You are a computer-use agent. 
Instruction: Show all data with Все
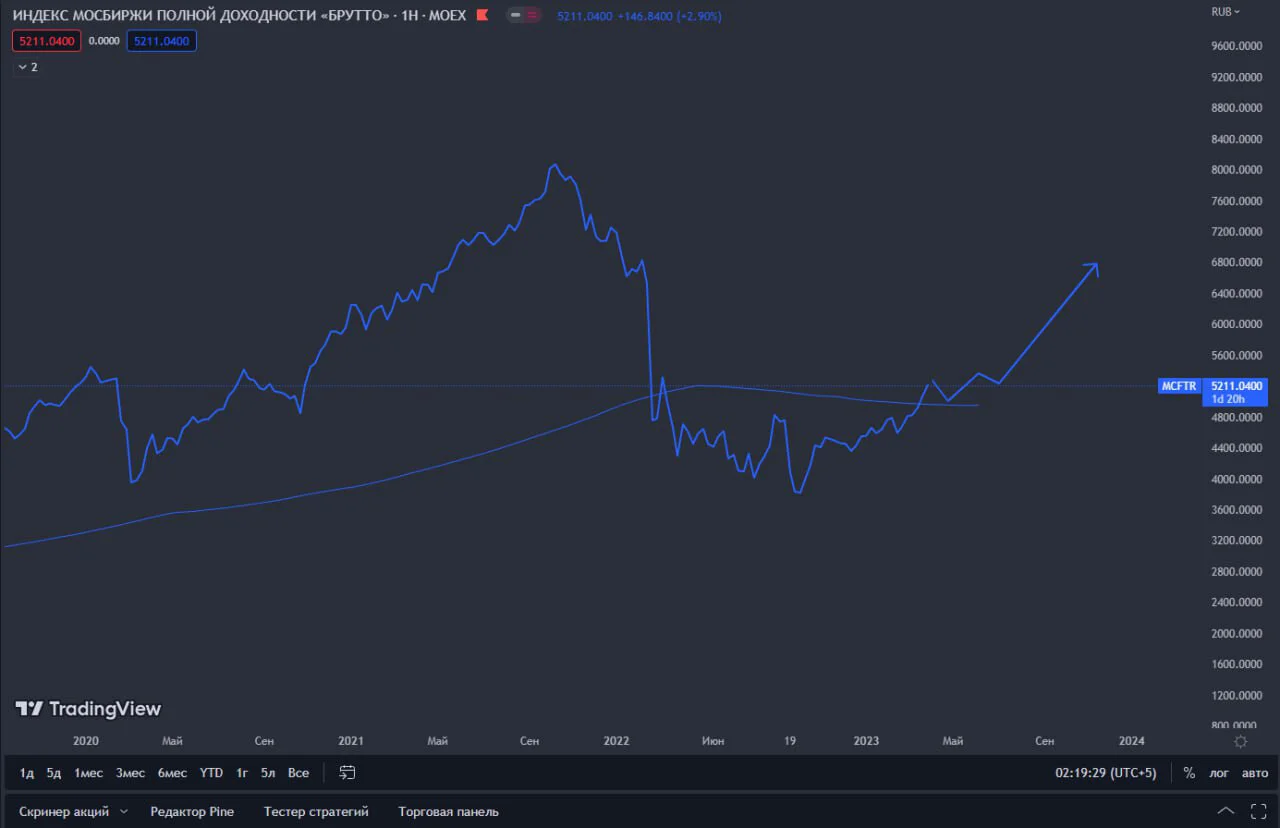click(298, 773)
